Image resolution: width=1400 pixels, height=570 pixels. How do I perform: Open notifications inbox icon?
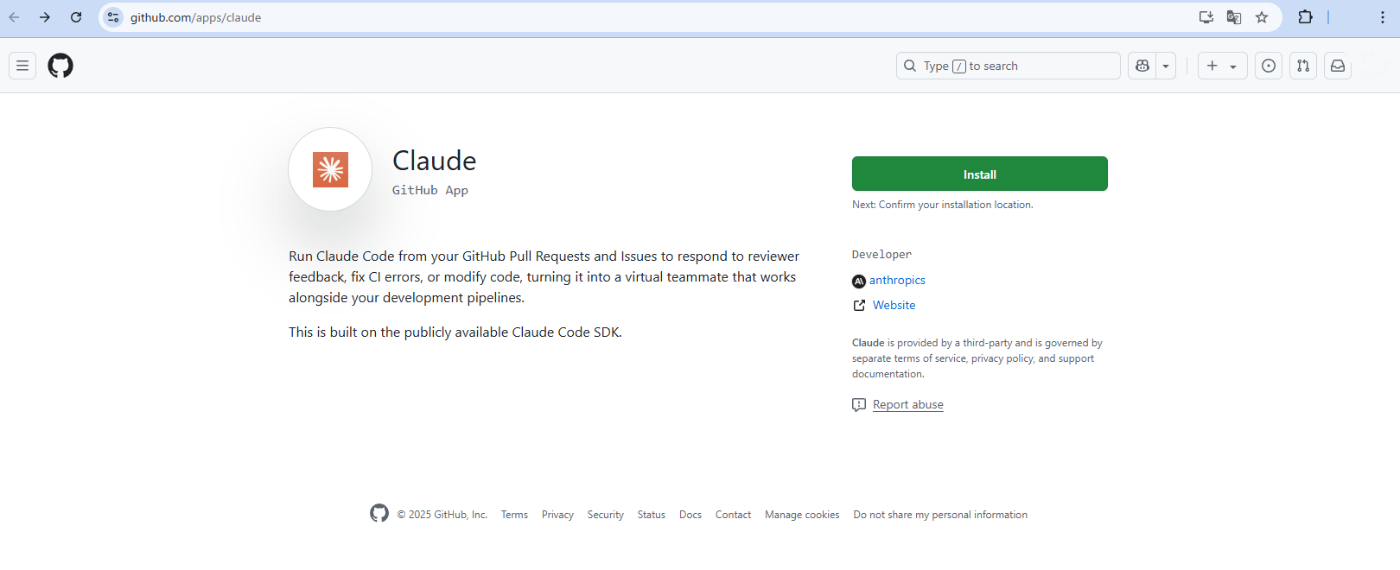tap(1337, 66)
